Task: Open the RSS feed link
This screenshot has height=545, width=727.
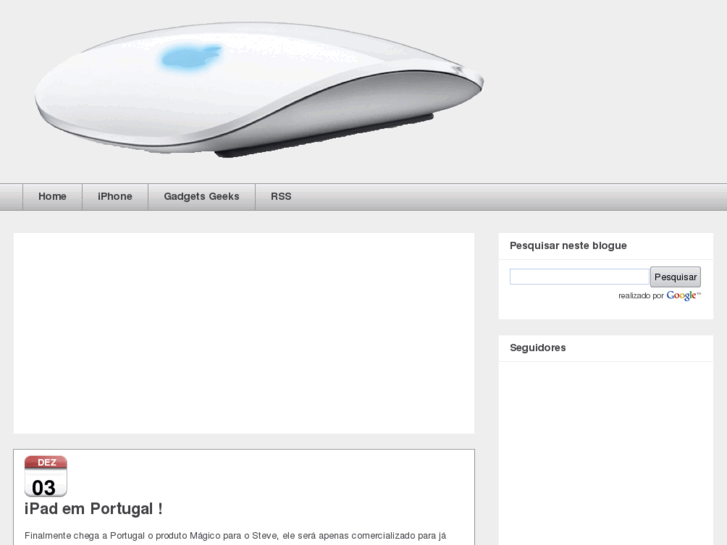Action: [281, 197]
